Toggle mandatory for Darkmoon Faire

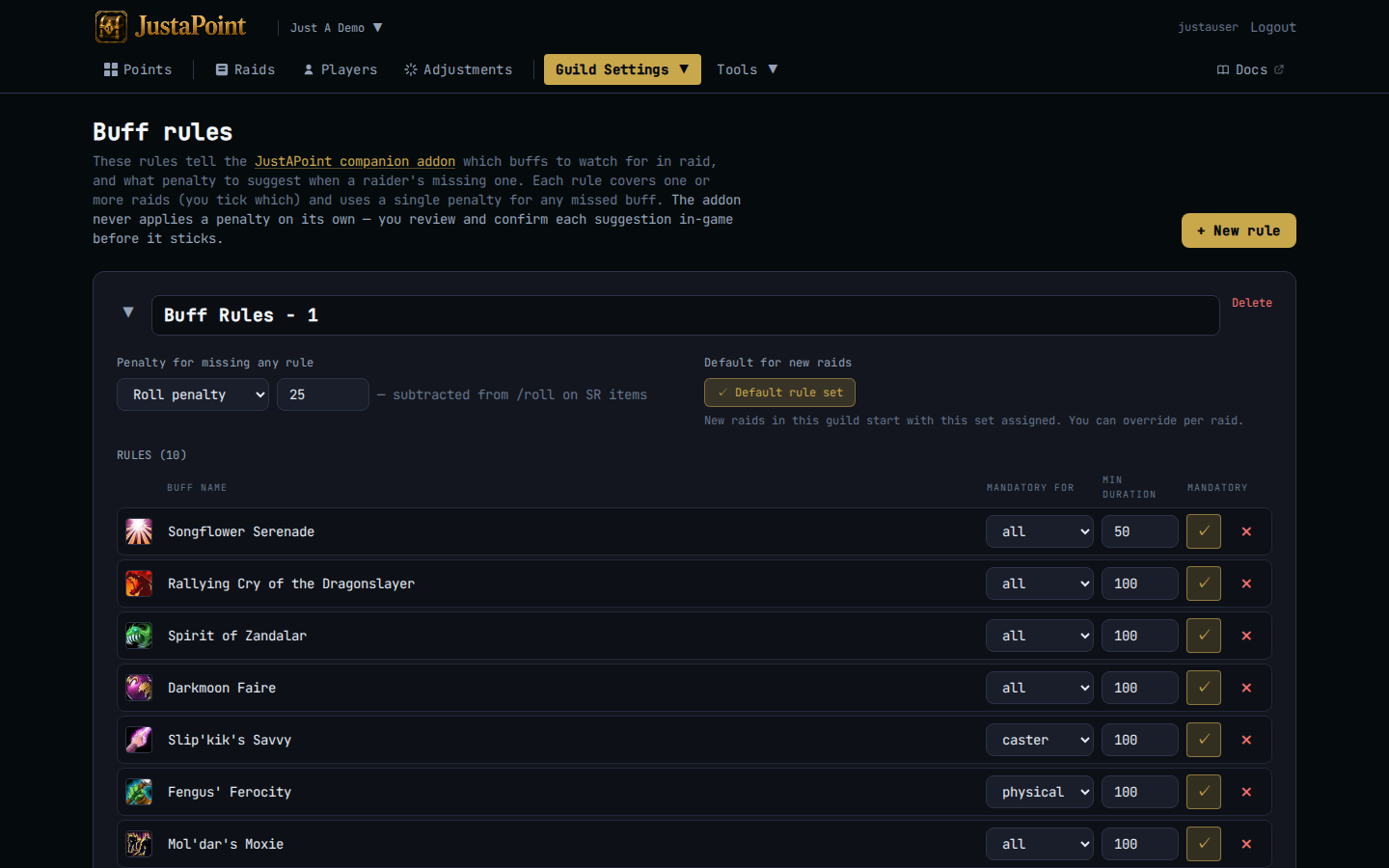(x=1204, y=688)
